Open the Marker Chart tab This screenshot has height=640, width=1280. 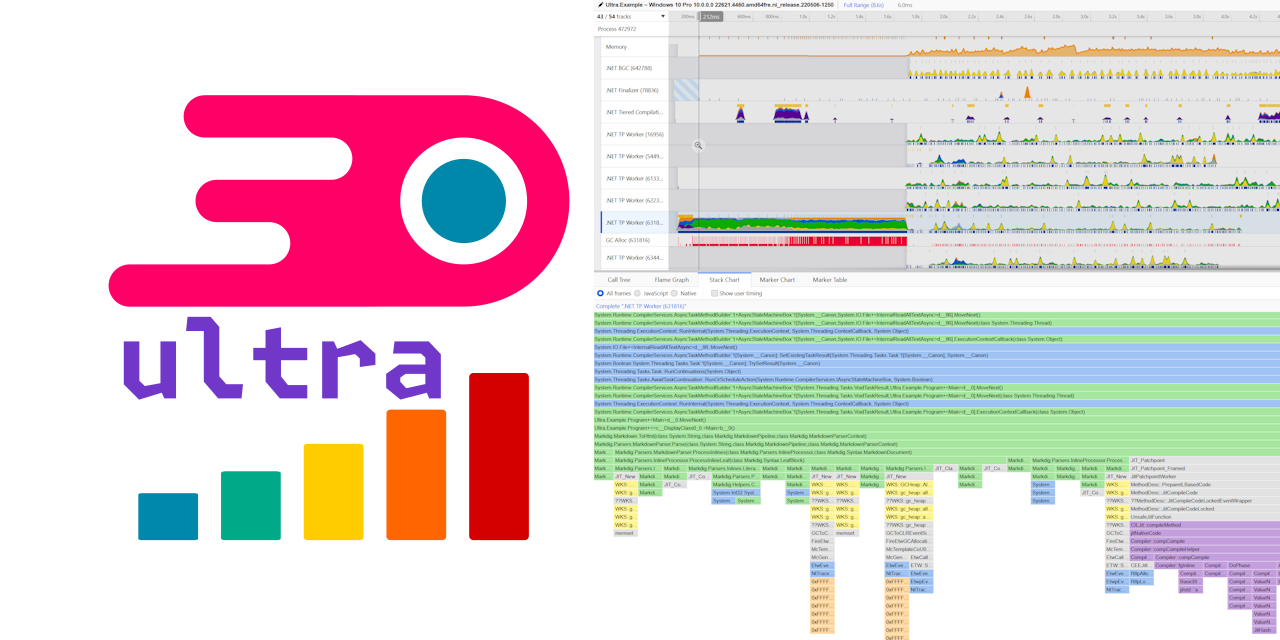click(777, 280)
